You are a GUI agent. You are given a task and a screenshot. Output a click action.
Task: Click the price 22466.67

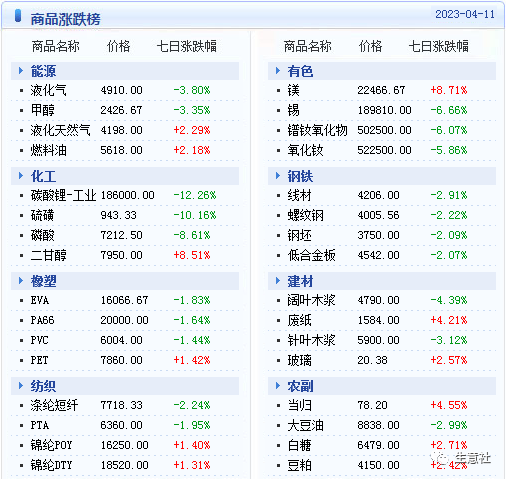pyautogui.click(x=381, y=90)
